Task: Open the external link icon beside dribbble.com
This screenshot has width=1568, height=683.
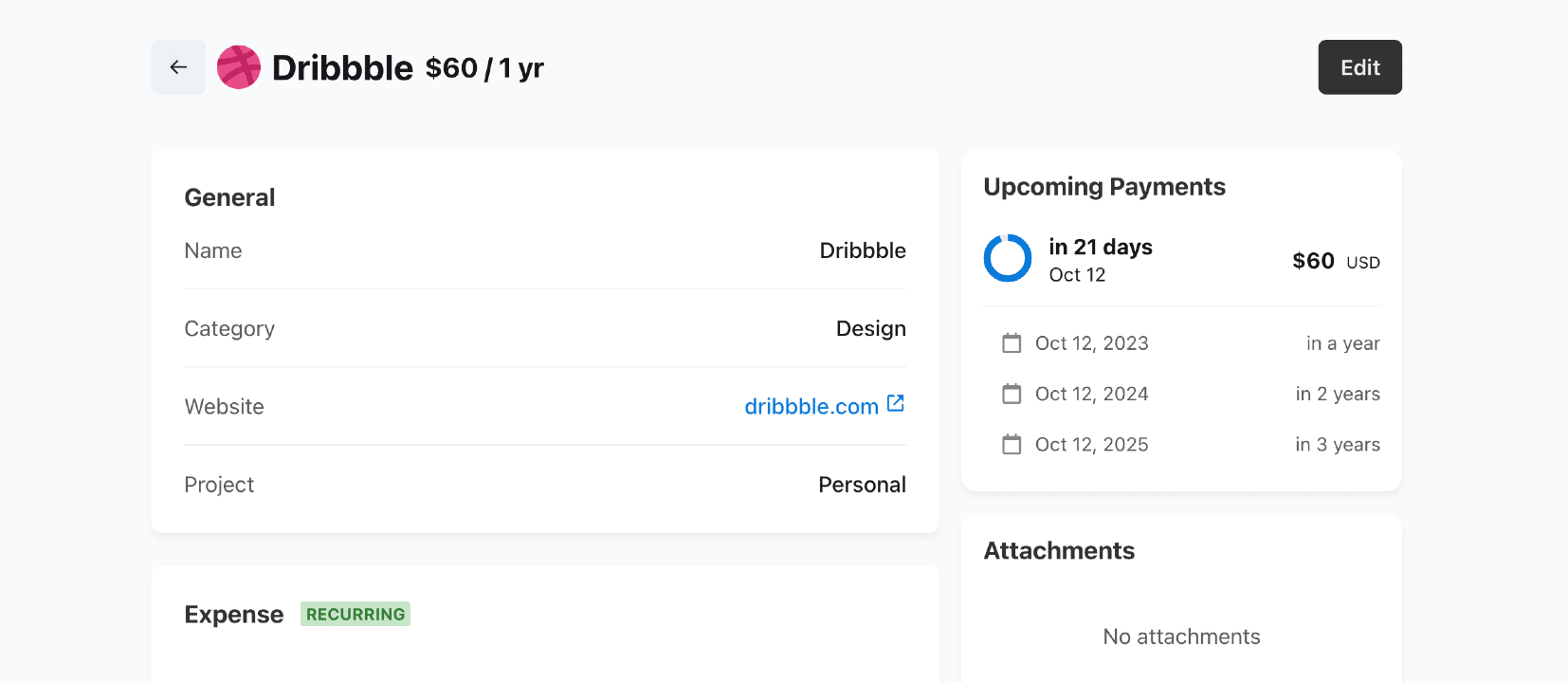Action: point(896,404)
